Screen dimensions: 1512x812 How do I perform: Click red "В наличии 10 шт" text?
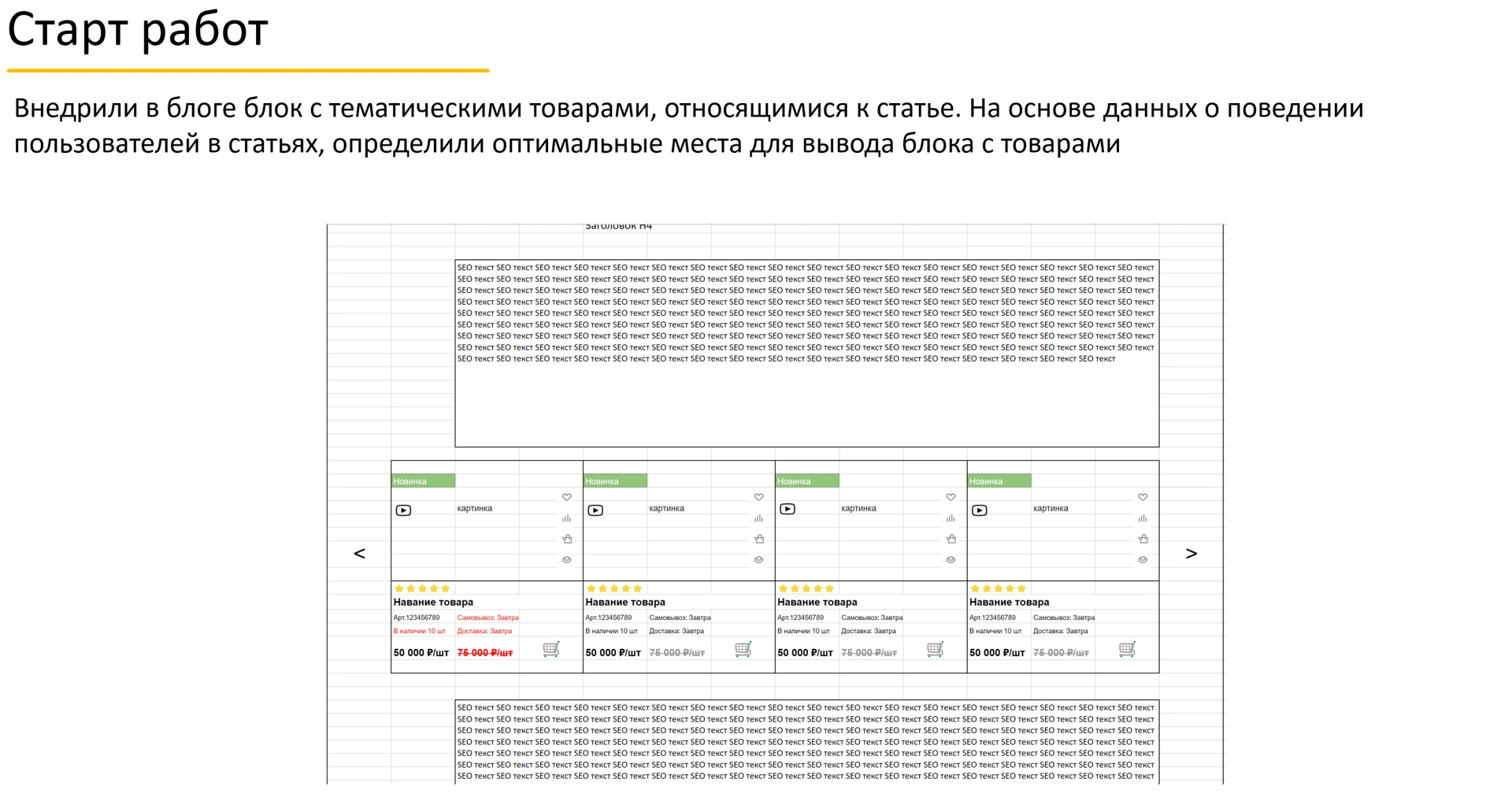point(420,631)
